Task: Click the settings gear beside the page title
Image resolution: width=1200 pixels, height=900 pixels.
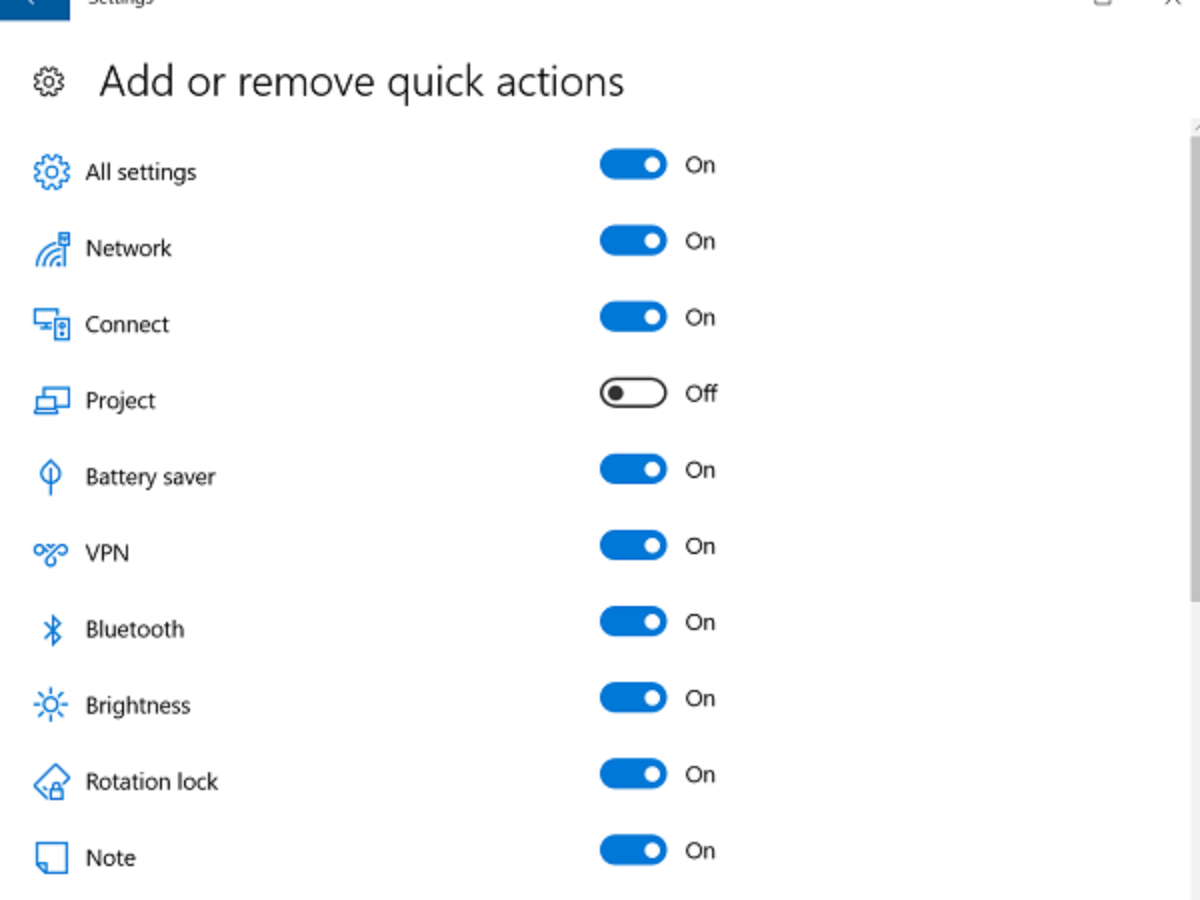Action: [49, 82]
